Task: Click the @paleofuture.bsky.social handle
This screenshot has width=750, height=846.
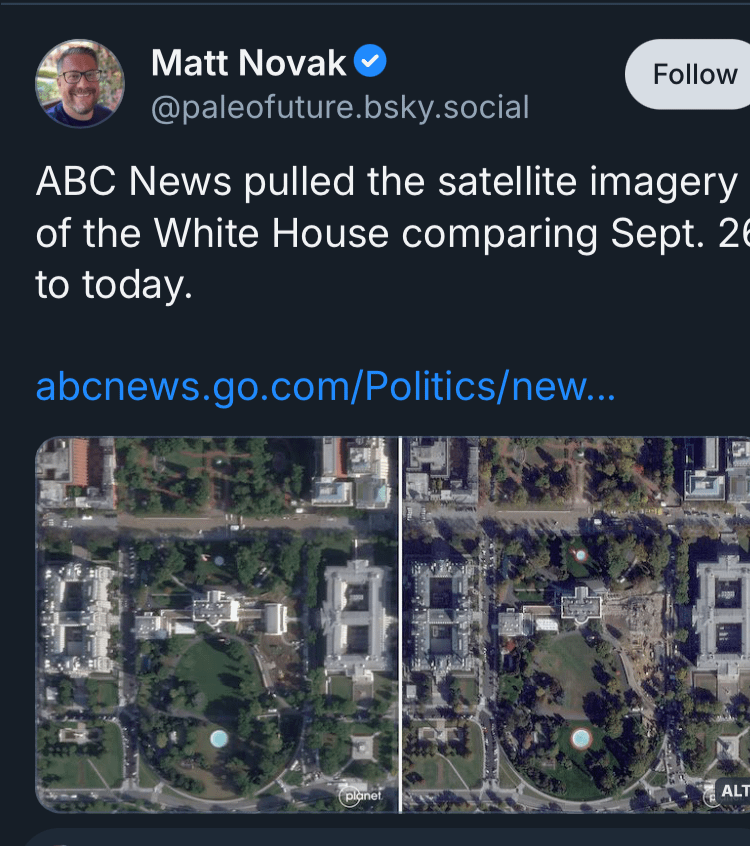Action: [x=340, y=107]
